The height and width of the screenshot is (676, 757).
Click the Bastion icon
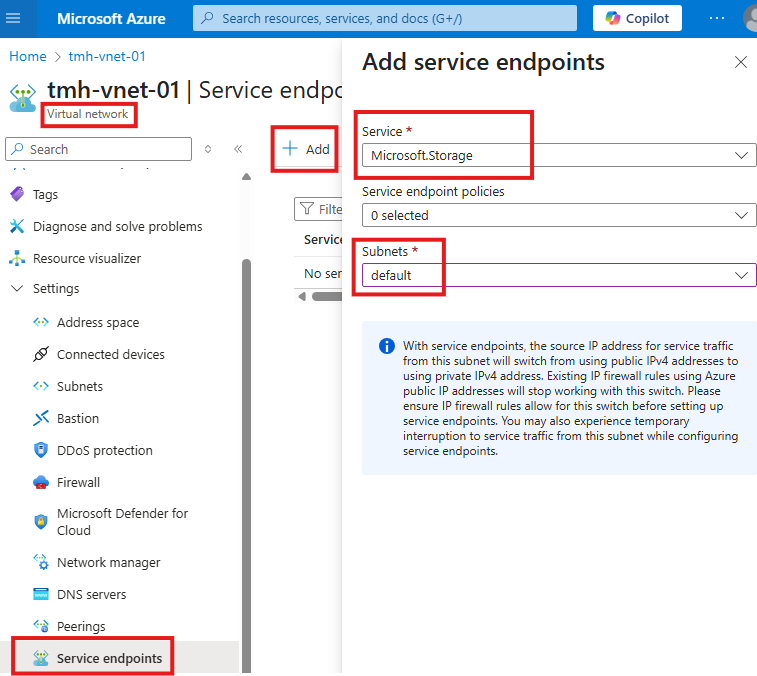click(41, 418)
